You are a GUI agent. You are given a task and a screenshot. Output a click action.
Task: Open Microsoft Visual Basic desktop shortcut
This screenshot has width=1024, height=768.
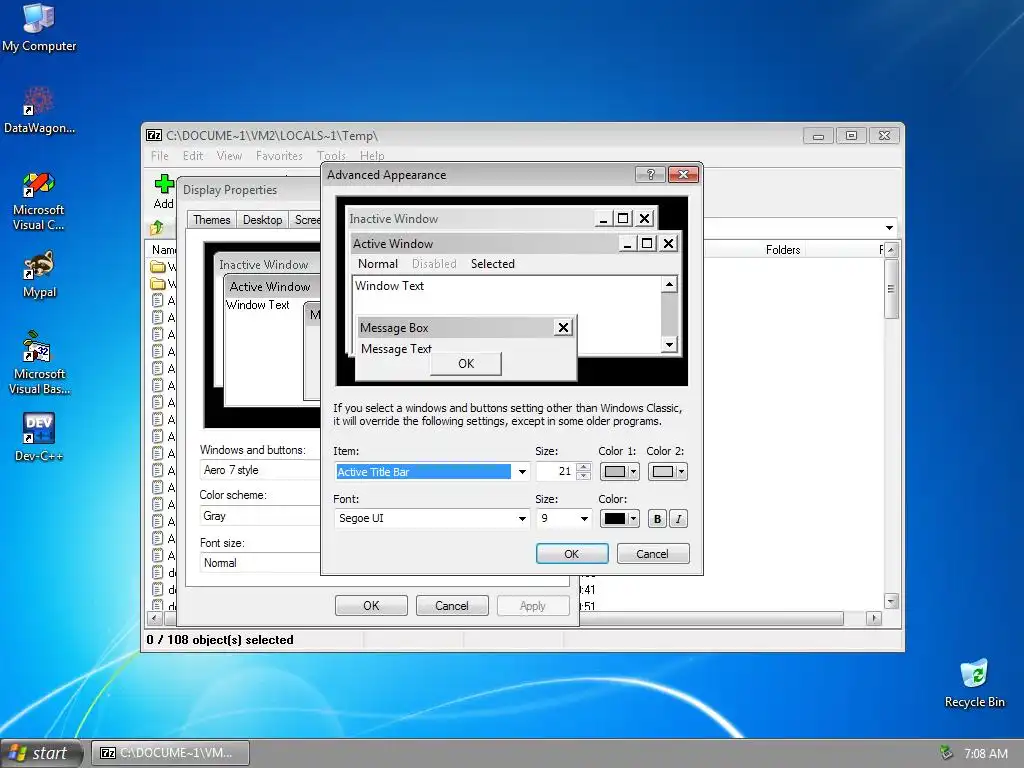39,363
